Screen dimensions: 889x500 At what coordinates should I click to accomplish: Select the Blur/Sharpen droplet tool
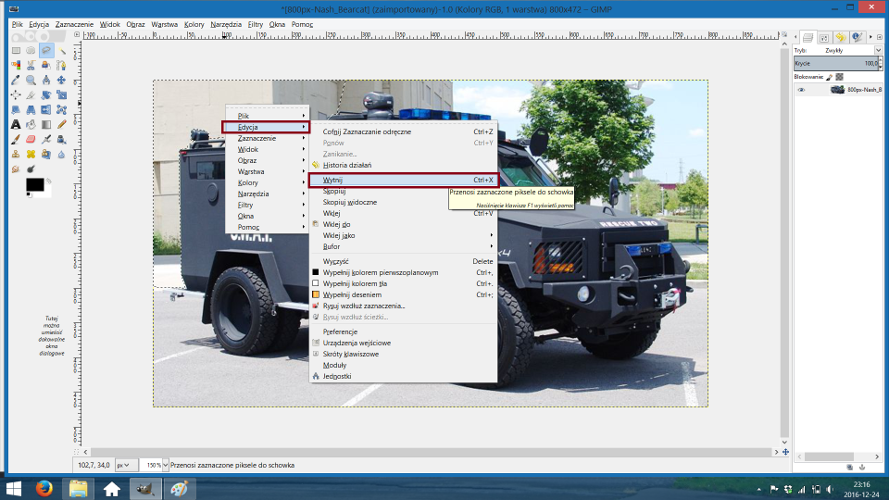[61, 154]
